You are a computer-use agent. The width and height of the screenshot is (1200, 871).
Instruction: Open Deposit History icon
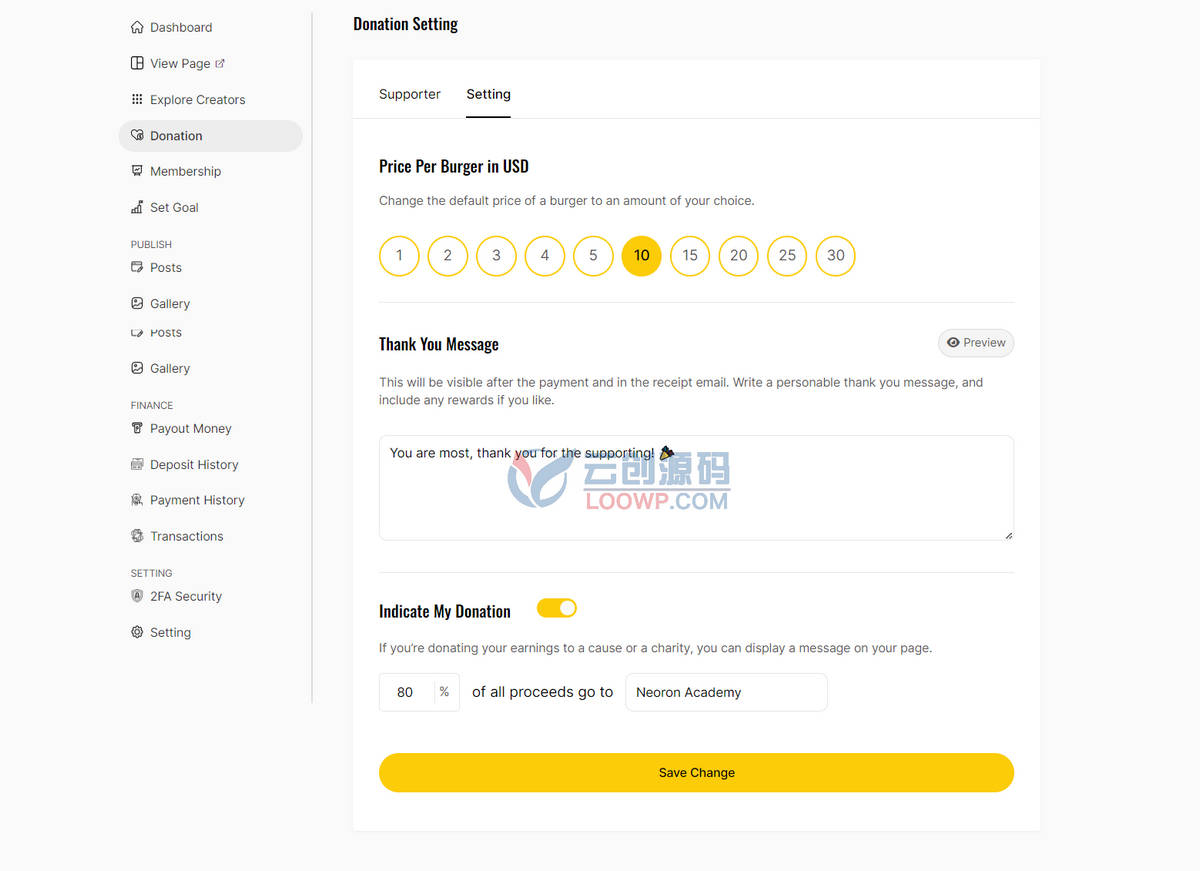pos(137,464)
